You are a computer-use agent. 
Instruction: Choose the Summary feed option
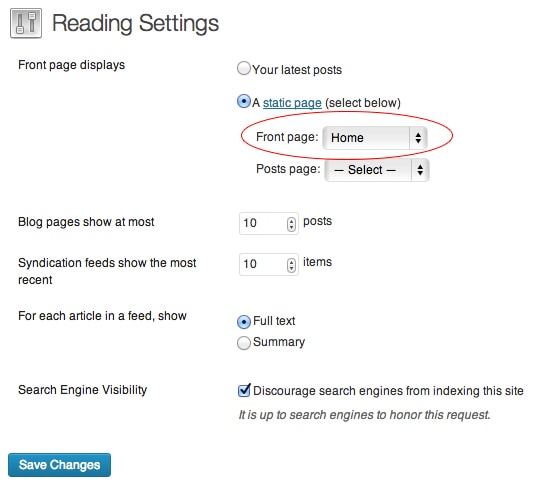click(244, 343)
